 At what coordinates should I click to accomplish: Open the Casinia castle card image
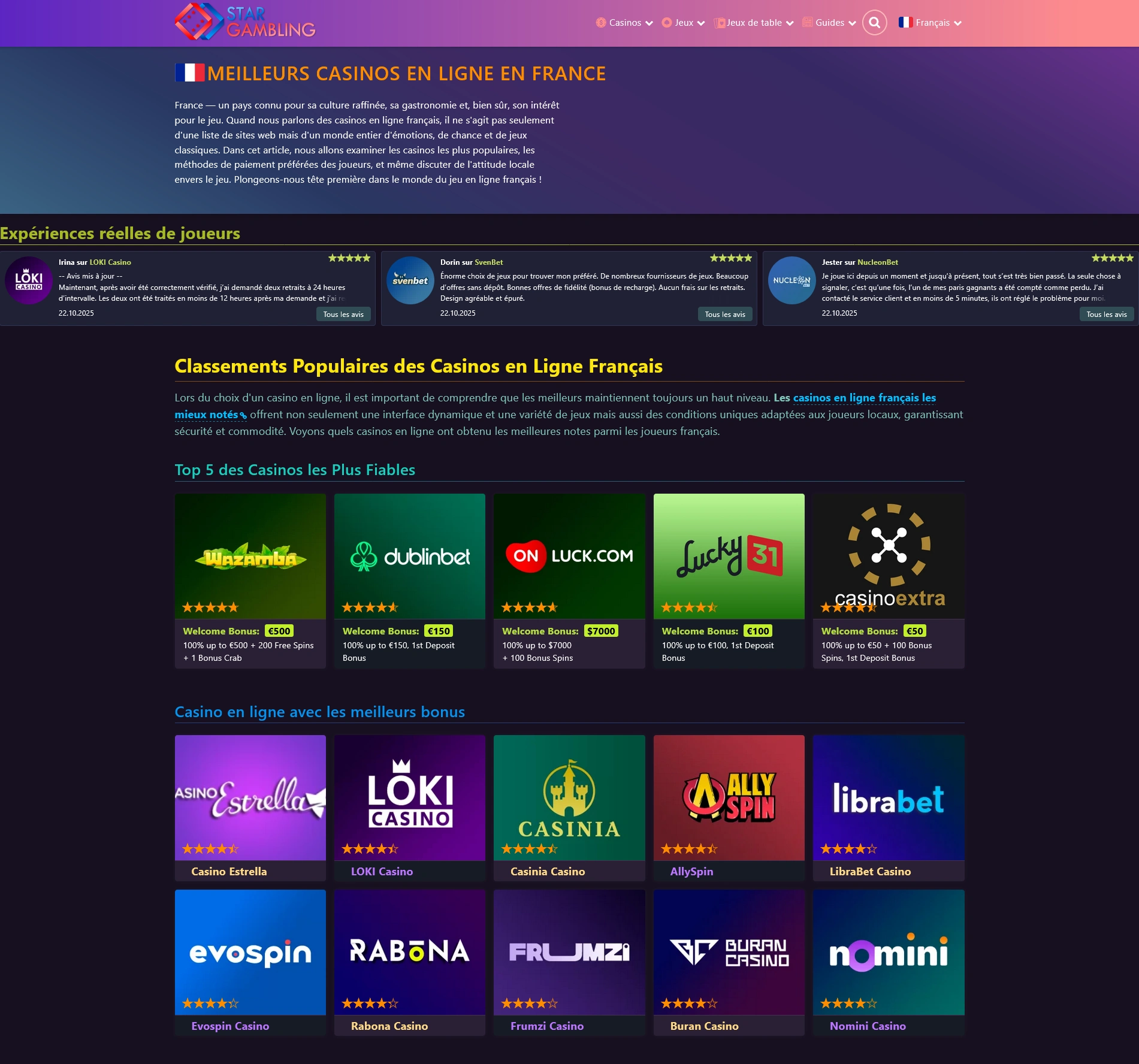569,797
